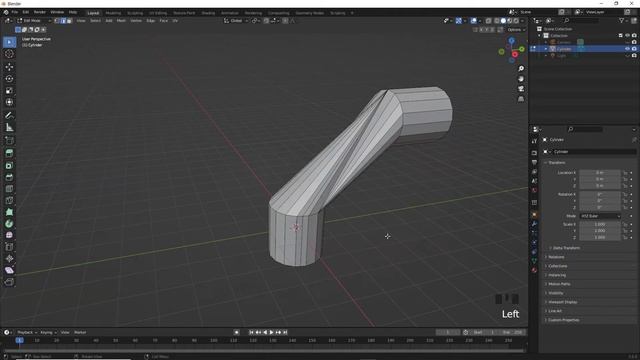Open Global transform orientation dropdown
Screen dimensions: 640x360
[236, 20]
